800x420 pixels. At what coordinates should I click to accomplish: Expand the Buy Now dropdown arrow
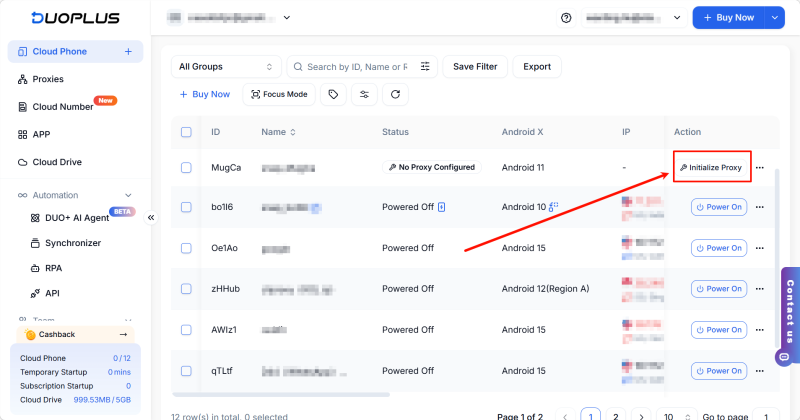coord(776,18)
